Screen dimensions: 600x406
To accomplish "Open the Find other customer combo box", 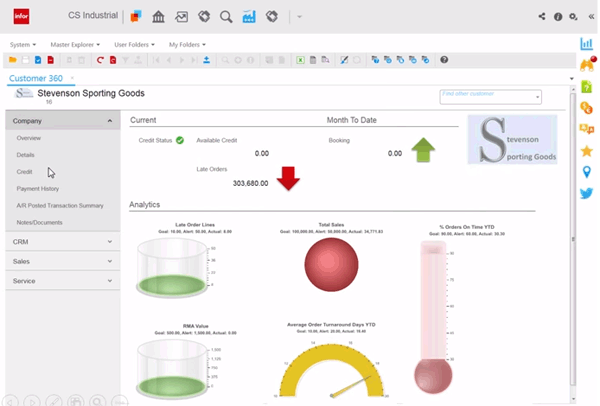I will click(490, 97).
